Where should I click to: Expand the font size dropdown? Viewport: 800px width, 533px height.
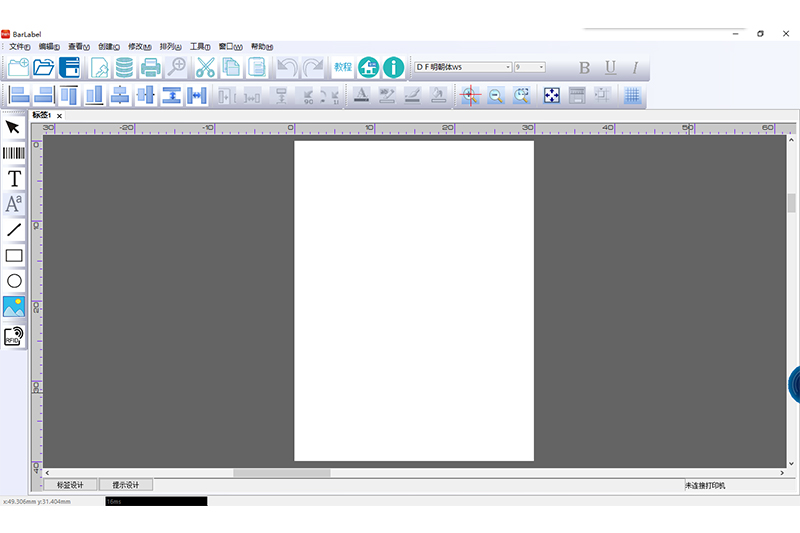pos(542,67)
